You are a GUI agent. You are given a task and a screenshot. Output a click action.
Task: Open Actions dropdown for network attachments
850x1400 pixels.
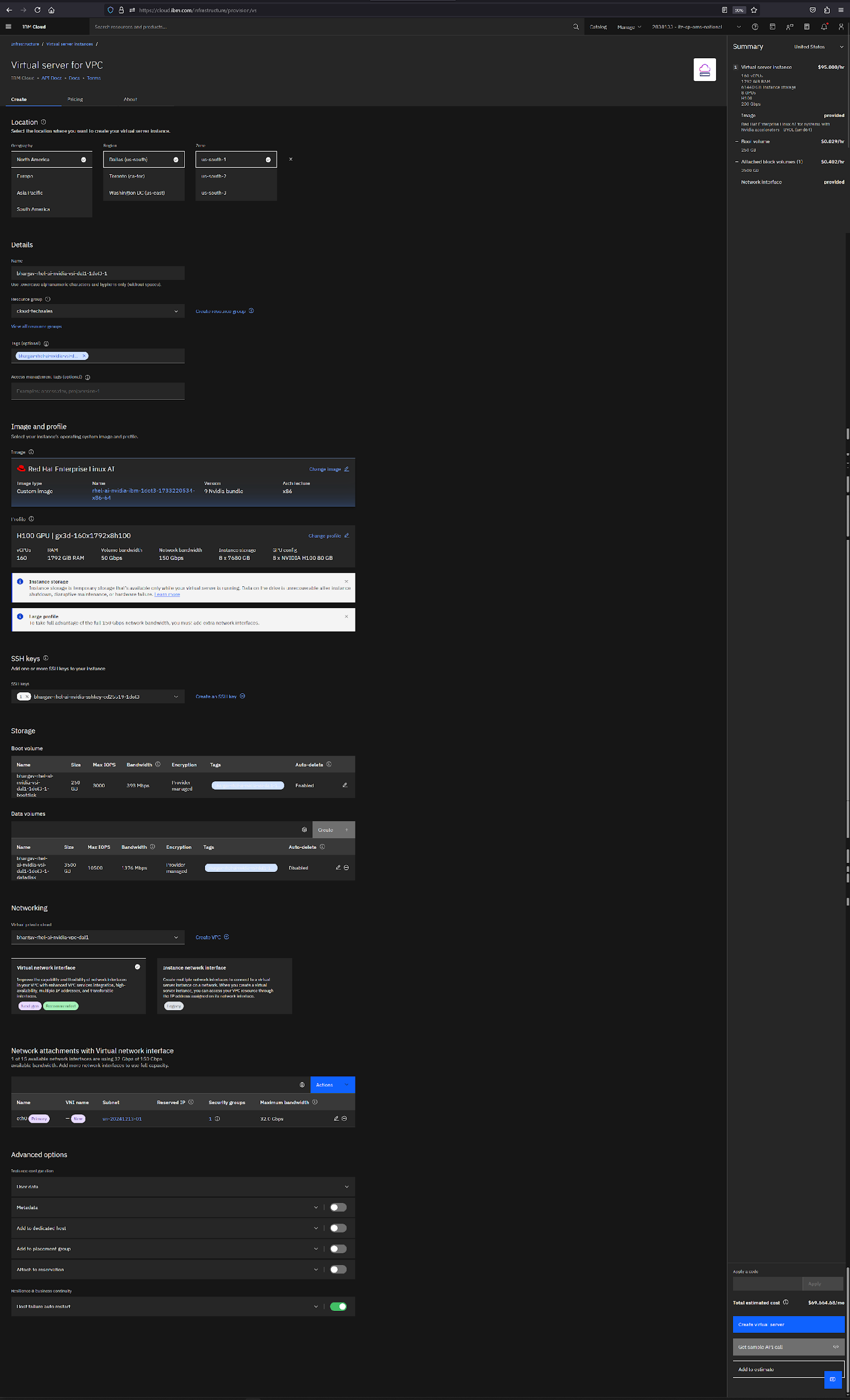333,1085
